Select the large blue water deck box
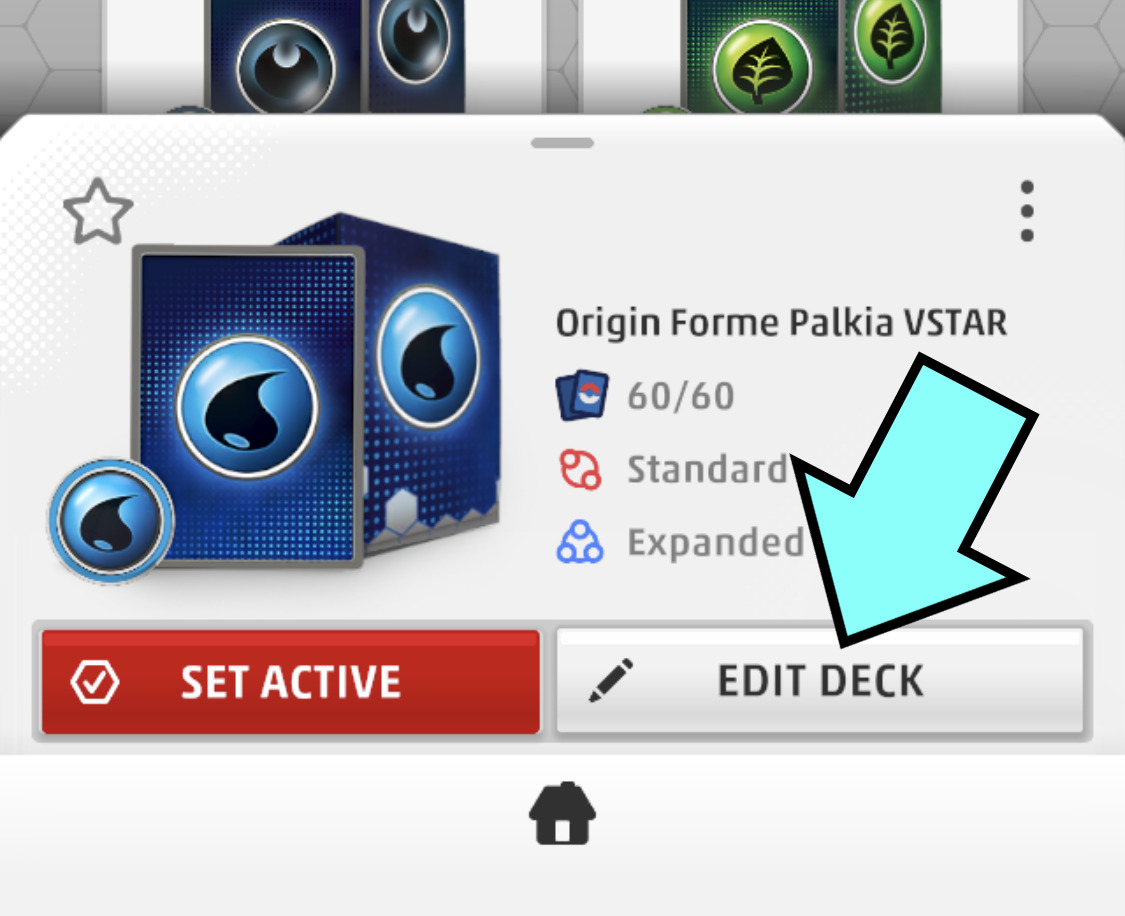 (x=316, y=391)
